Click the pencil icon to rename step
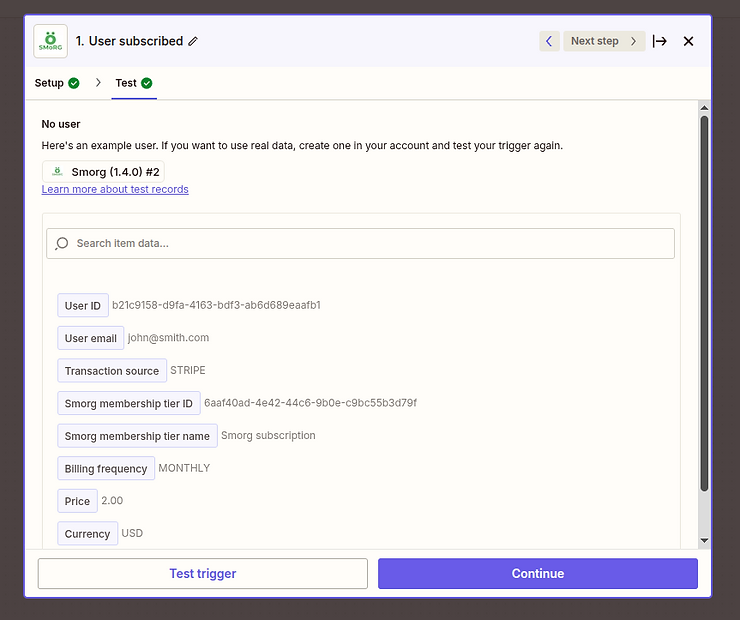 (194, 42)
